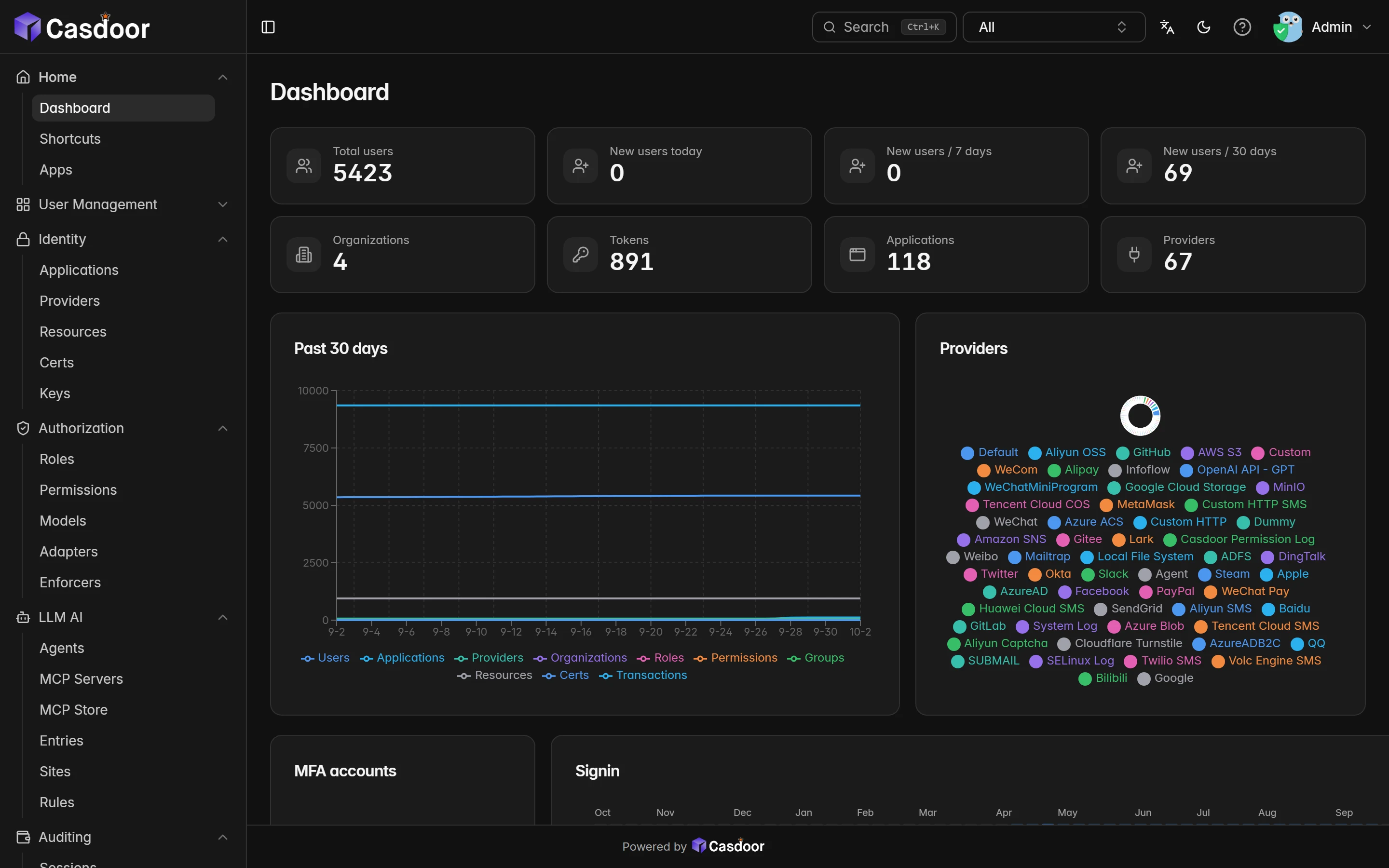This screenshot has width=1389, height=868.
Task: Open MCP Servers in sidebar
Action: 123,678
